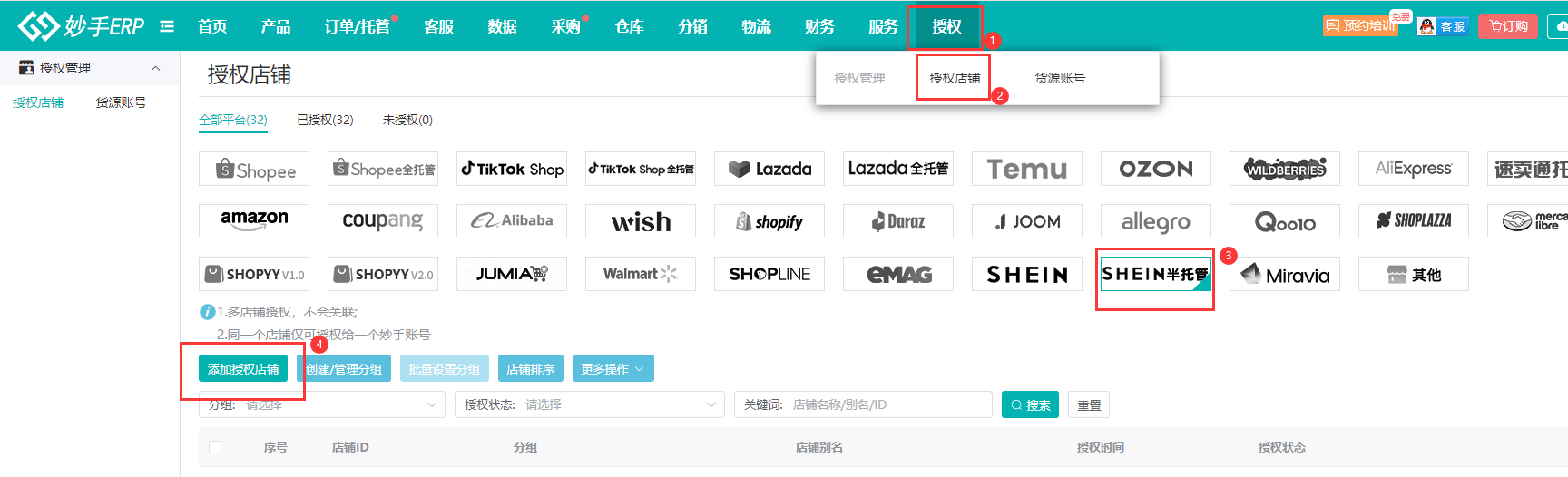Open the 首页 top menu
Image resolution: width=1568 pixels, height=477 pixels.
(x=212, y=26)
